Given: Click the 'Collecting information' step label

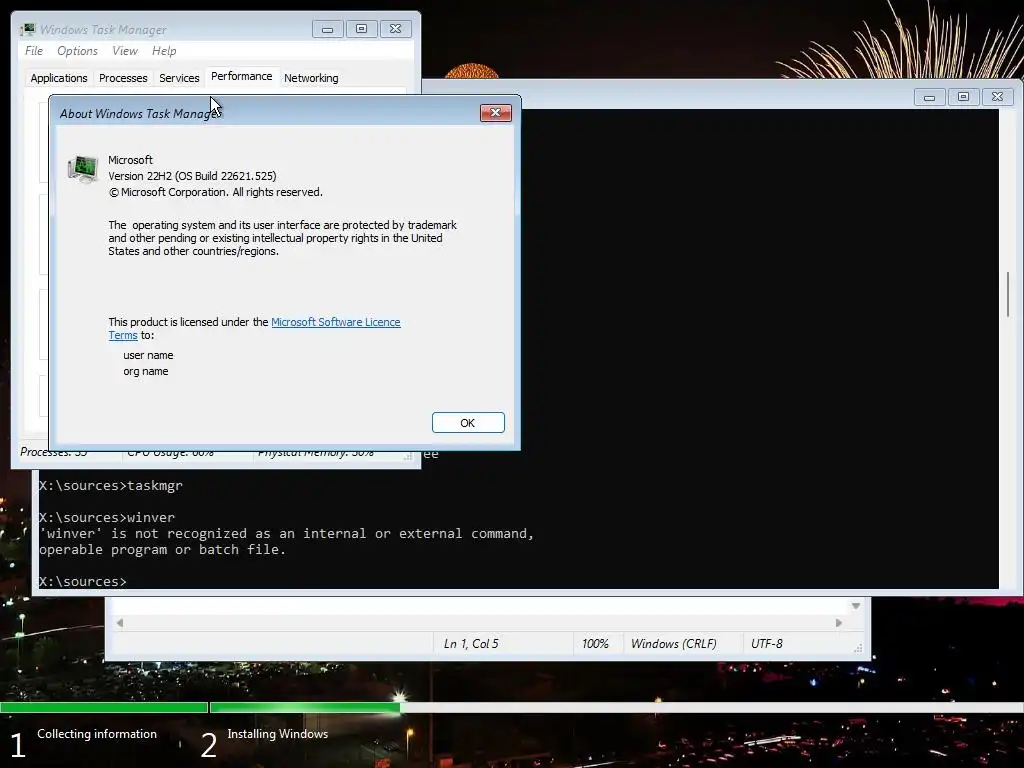Looking at the screenshot, I should click(97, 734).
